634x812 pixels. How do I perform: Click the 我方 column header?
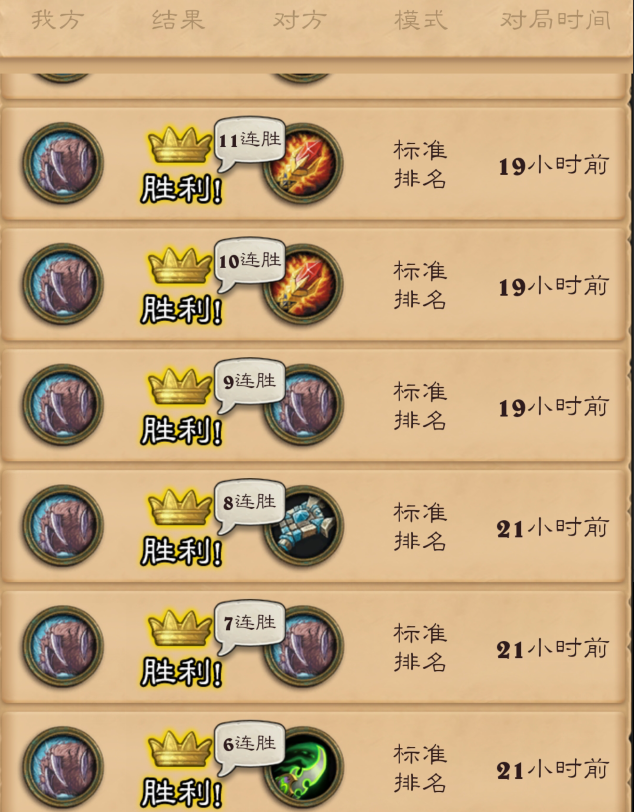click(57, 20)
